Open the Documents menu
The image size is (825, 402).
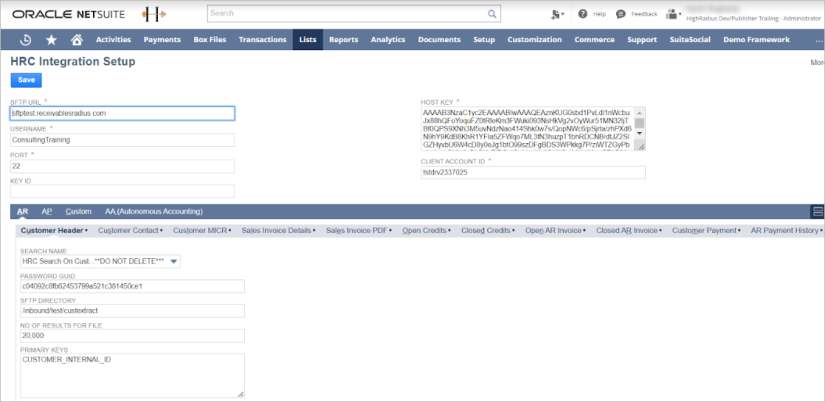pyautogui.click(x=439, y=39)
